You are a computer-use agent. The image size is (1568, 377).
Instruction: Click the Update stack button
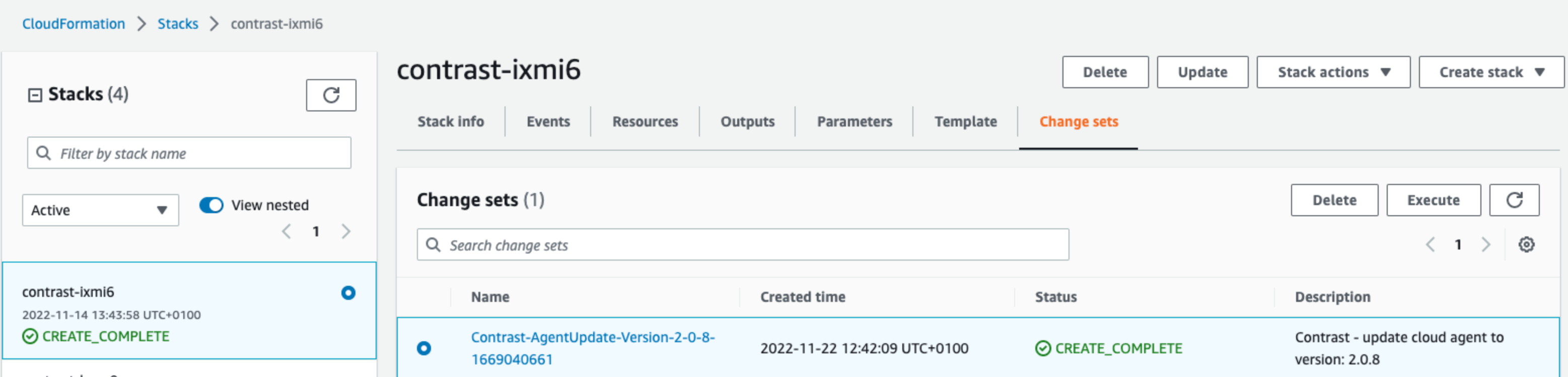(1202, 72)
